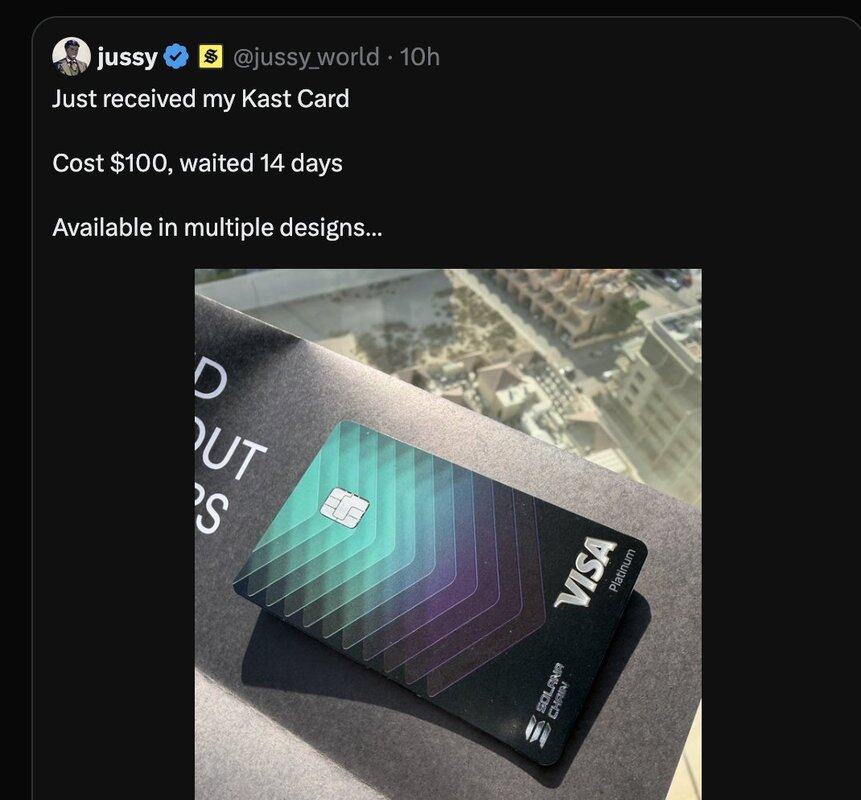This screenshot has width=861, height=800.
Task: Open the attached Kast card photo
Action: pyautogui.click(x=448, y=534)
